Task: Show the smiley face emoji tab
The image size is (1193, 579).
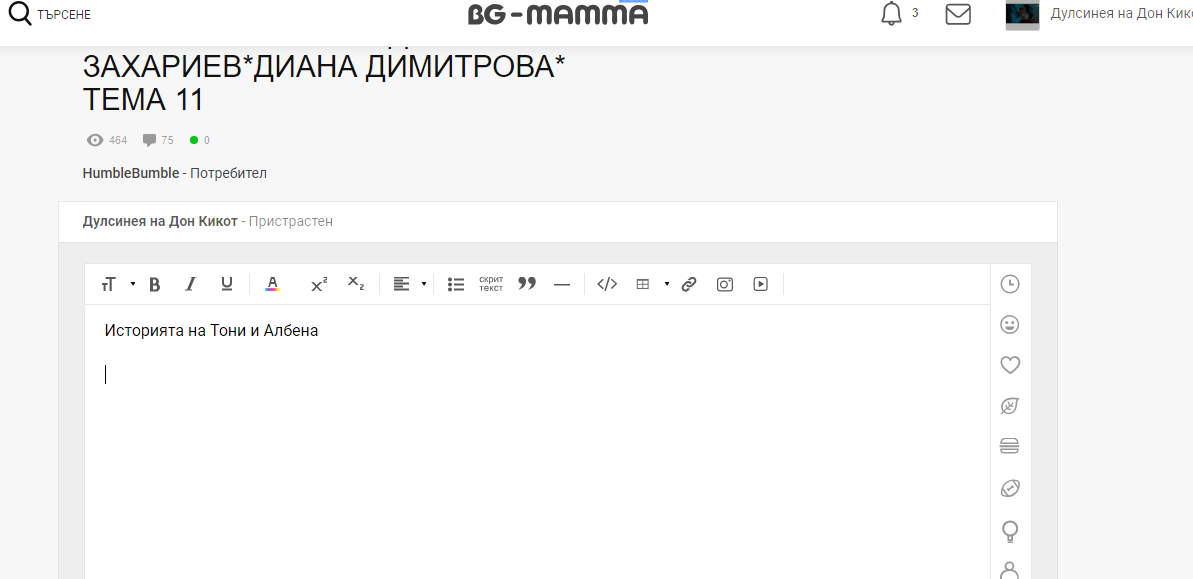Action: (x=1010, y=324)
